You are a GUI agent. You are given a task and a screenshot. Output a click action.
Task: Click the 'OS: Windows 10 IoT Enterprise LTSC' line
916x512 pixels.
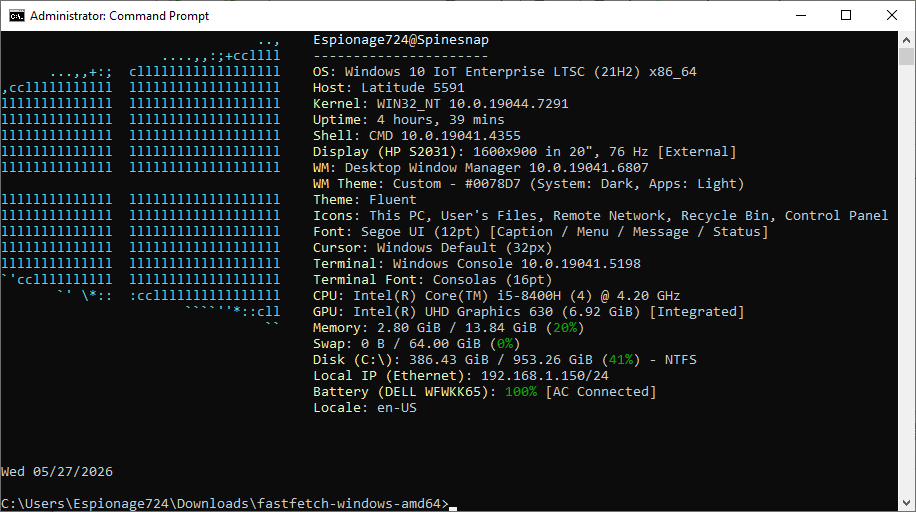(505, 72)
